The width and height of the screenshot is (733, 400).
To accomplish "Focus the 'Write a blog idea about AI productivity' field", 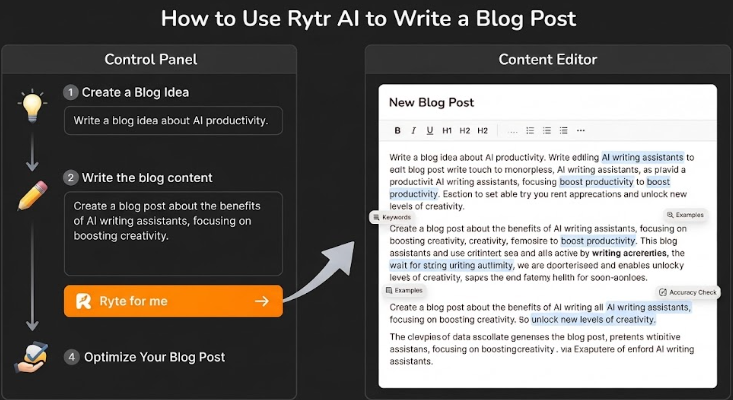I will (173, 121).
